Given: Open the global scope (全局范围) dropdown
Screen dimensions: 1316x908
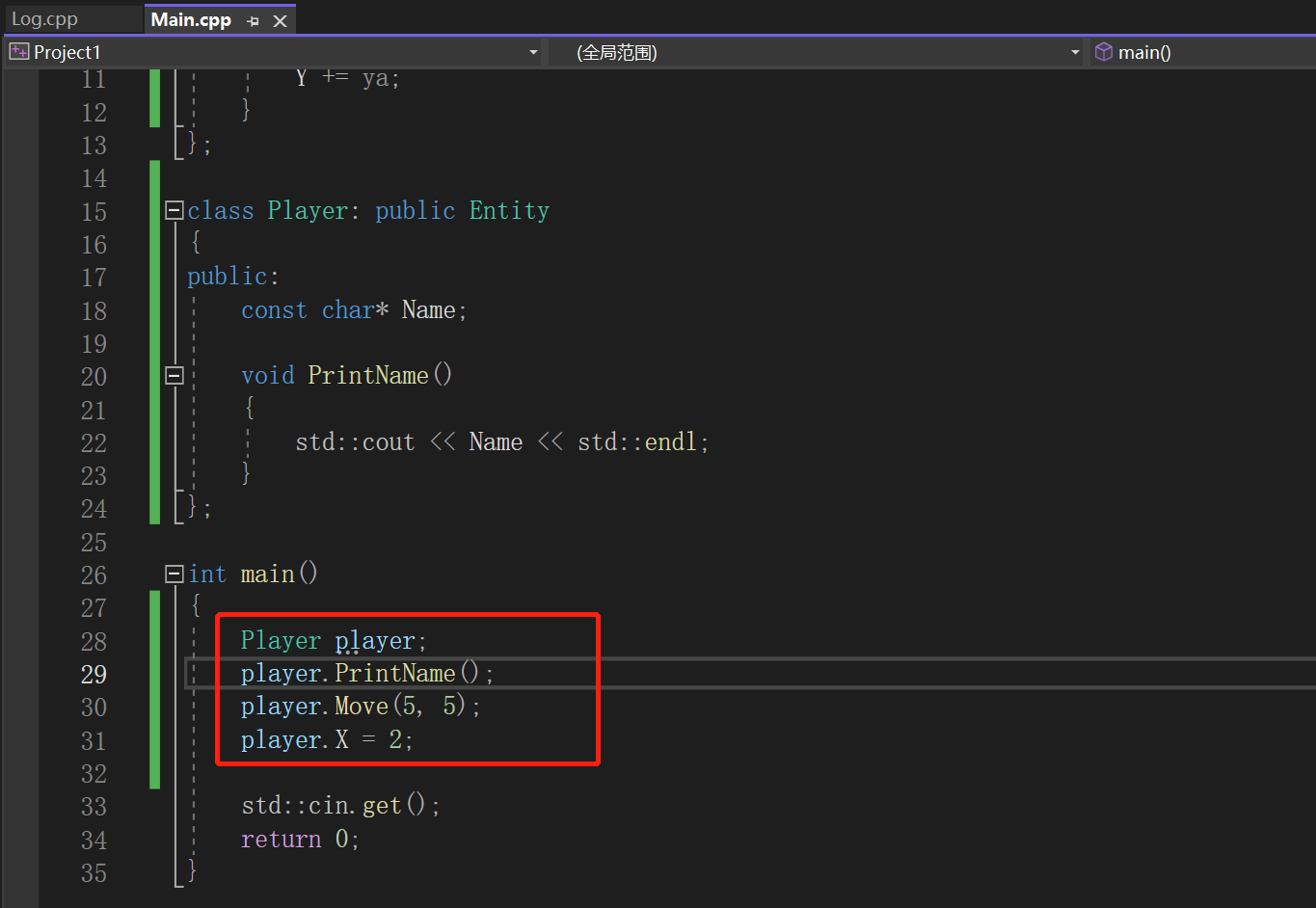Looking at the screenshot, I should pos(1075,52).
